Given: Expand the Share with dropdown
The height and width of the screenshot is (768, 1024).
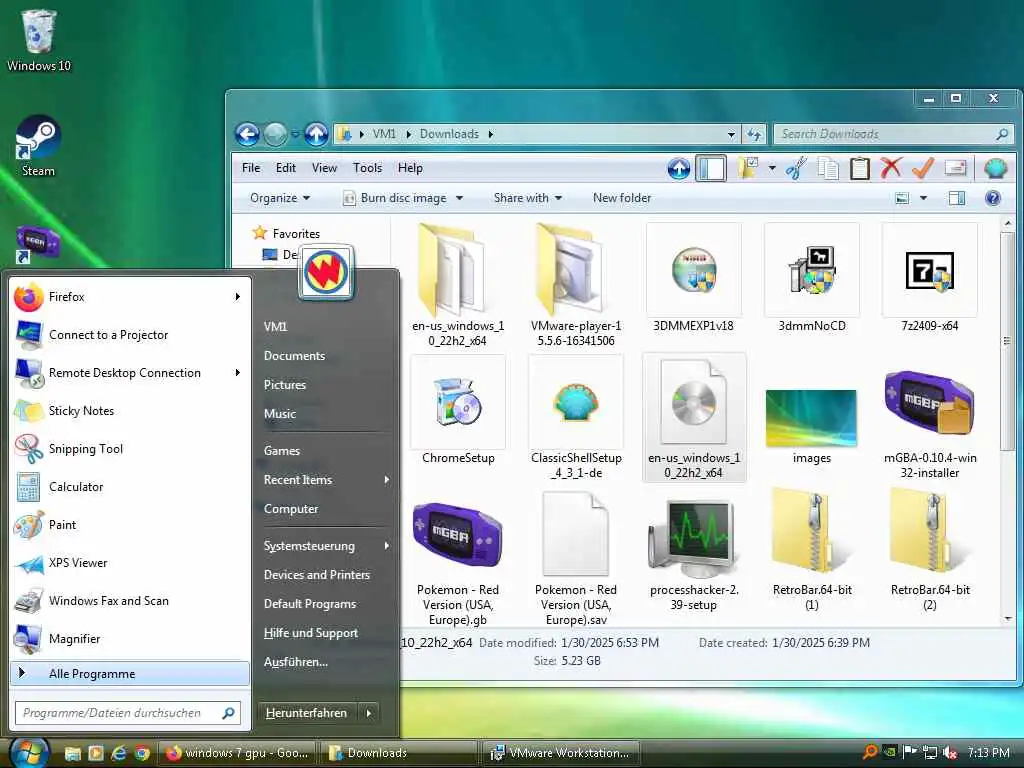Looking at the screenshot, I should pyautogui.click(x=528, y=198).
